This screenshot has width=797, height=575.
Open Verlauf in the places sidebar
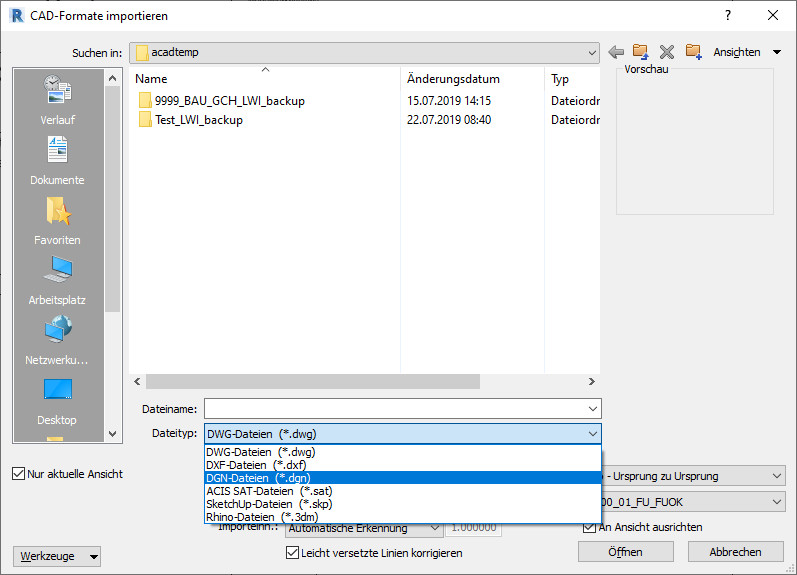tap(58, 102)
